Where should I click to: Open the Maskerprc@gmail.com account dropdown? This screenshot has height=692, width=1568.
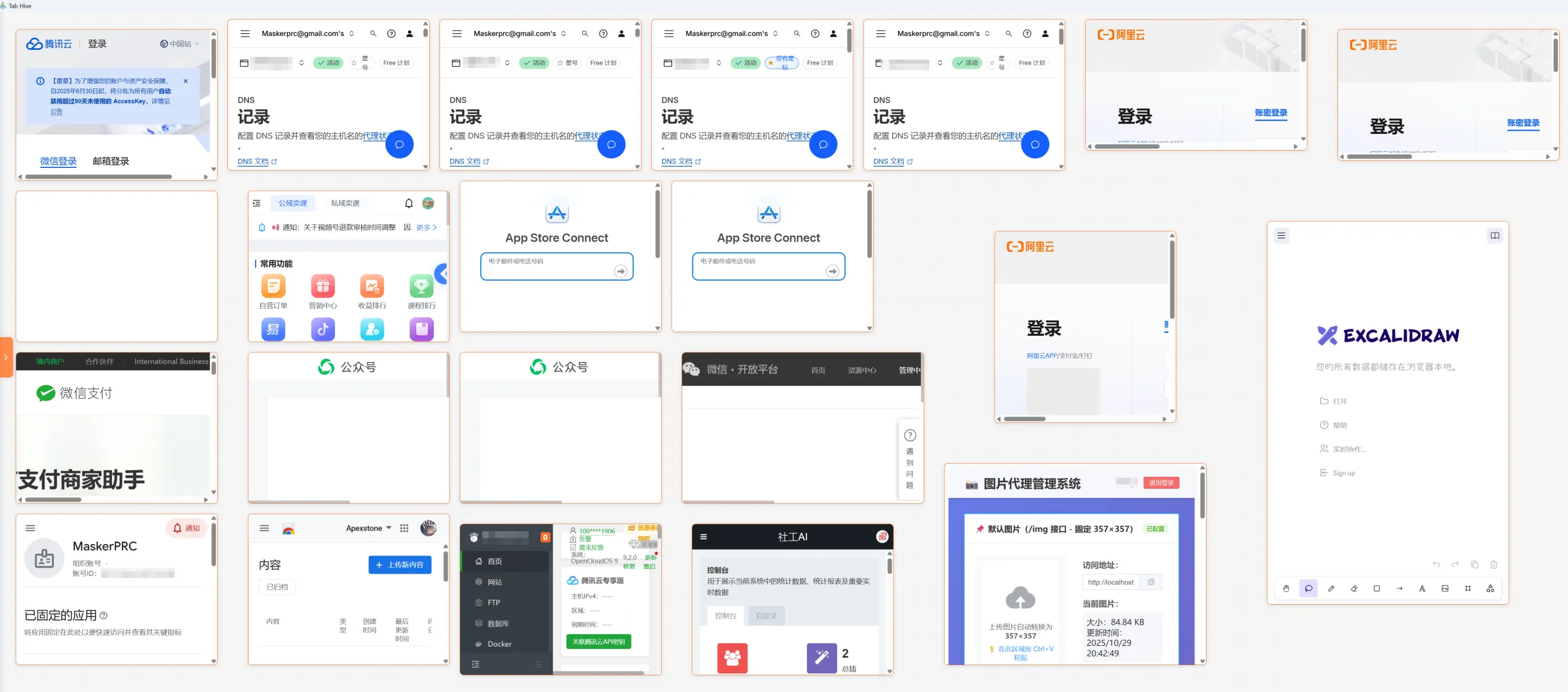[352, 33]
